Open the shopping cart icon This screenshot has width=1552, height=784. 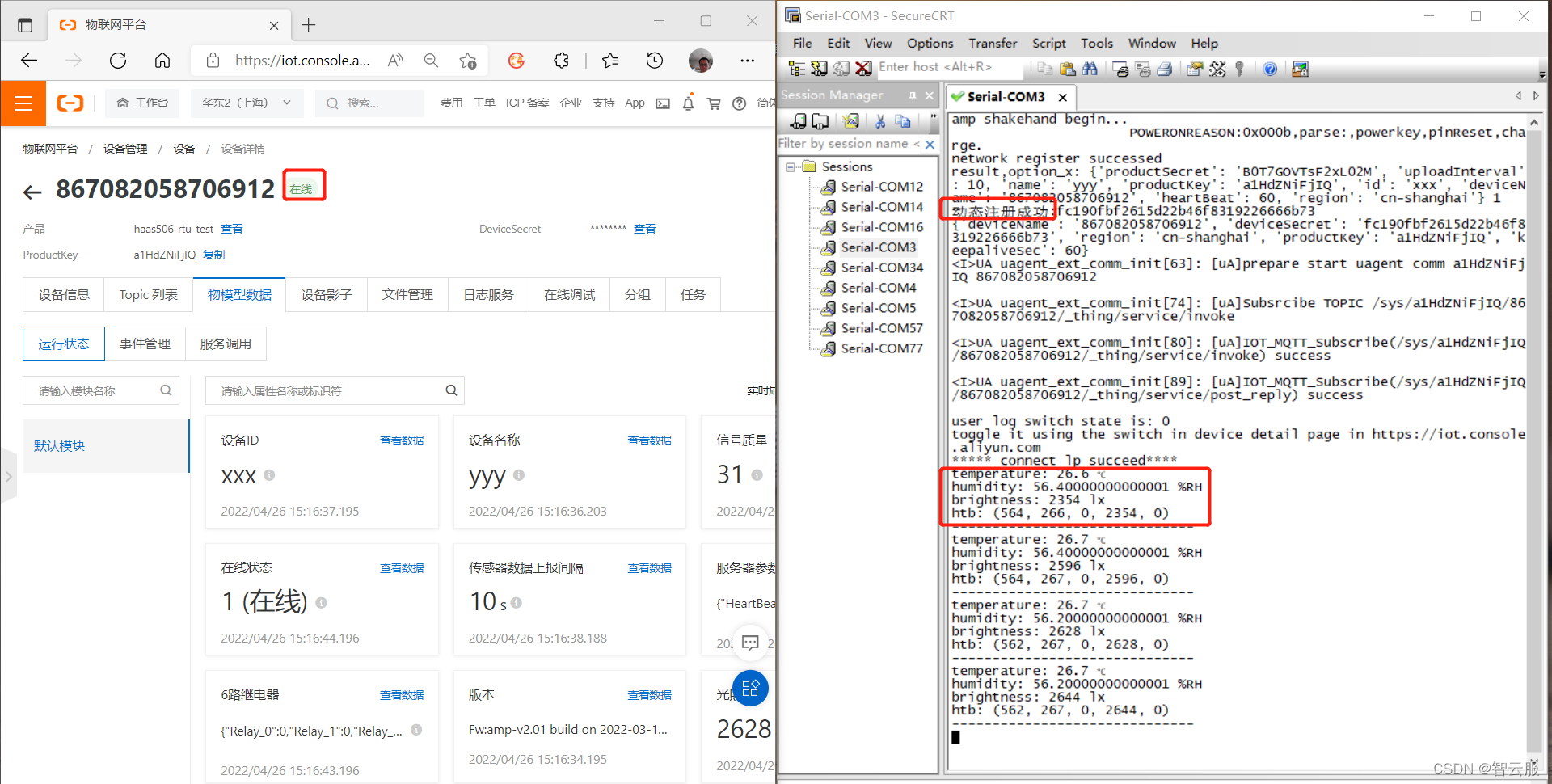coord(714,103)
